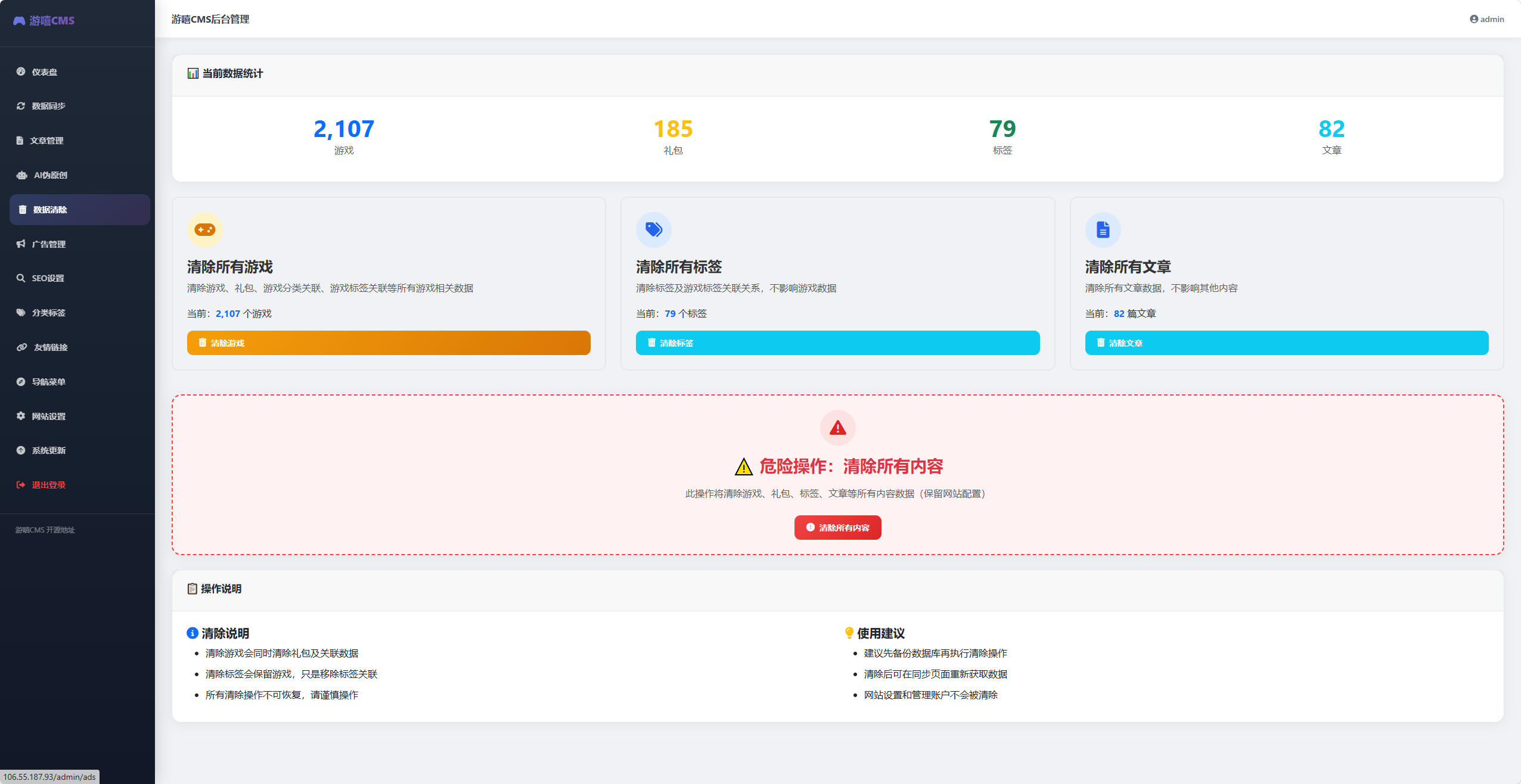
Task: Click the 游嘻CMS后台管理 header title
Action: point(210,19)
